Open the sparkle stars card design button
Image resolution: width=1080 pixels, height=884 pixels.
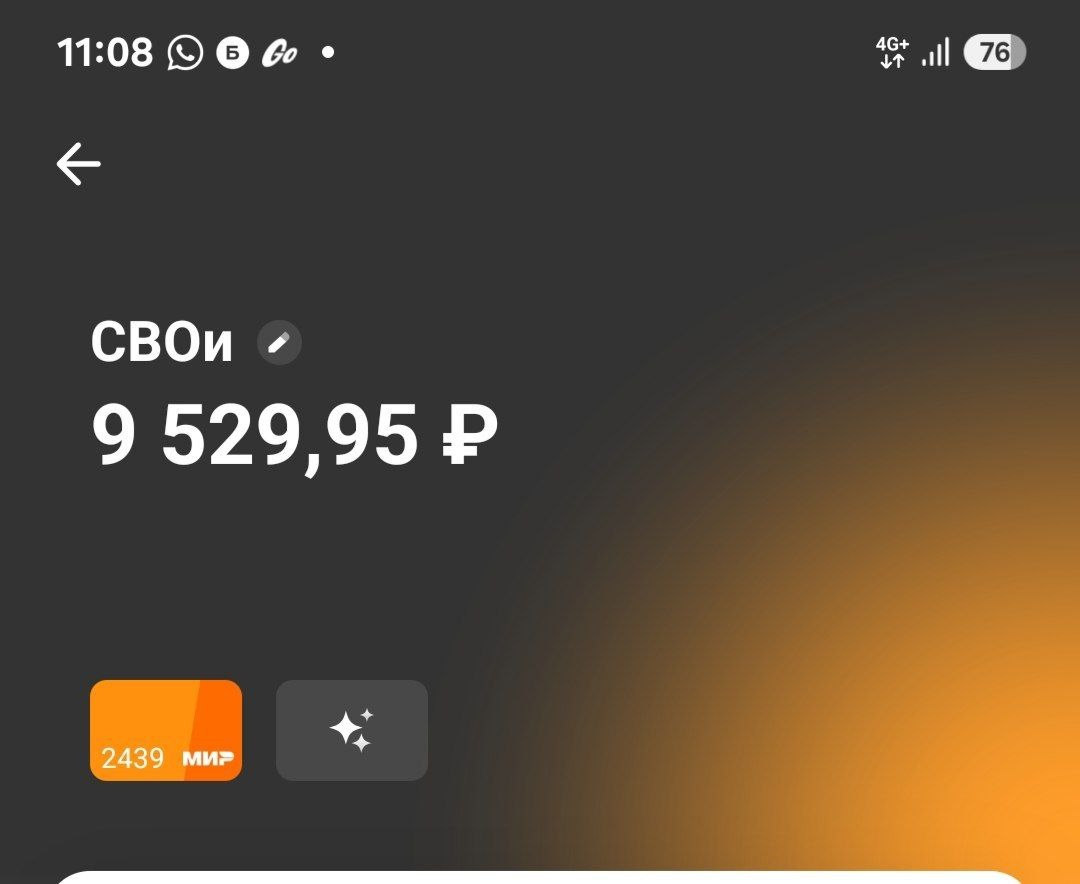[352, 730]
